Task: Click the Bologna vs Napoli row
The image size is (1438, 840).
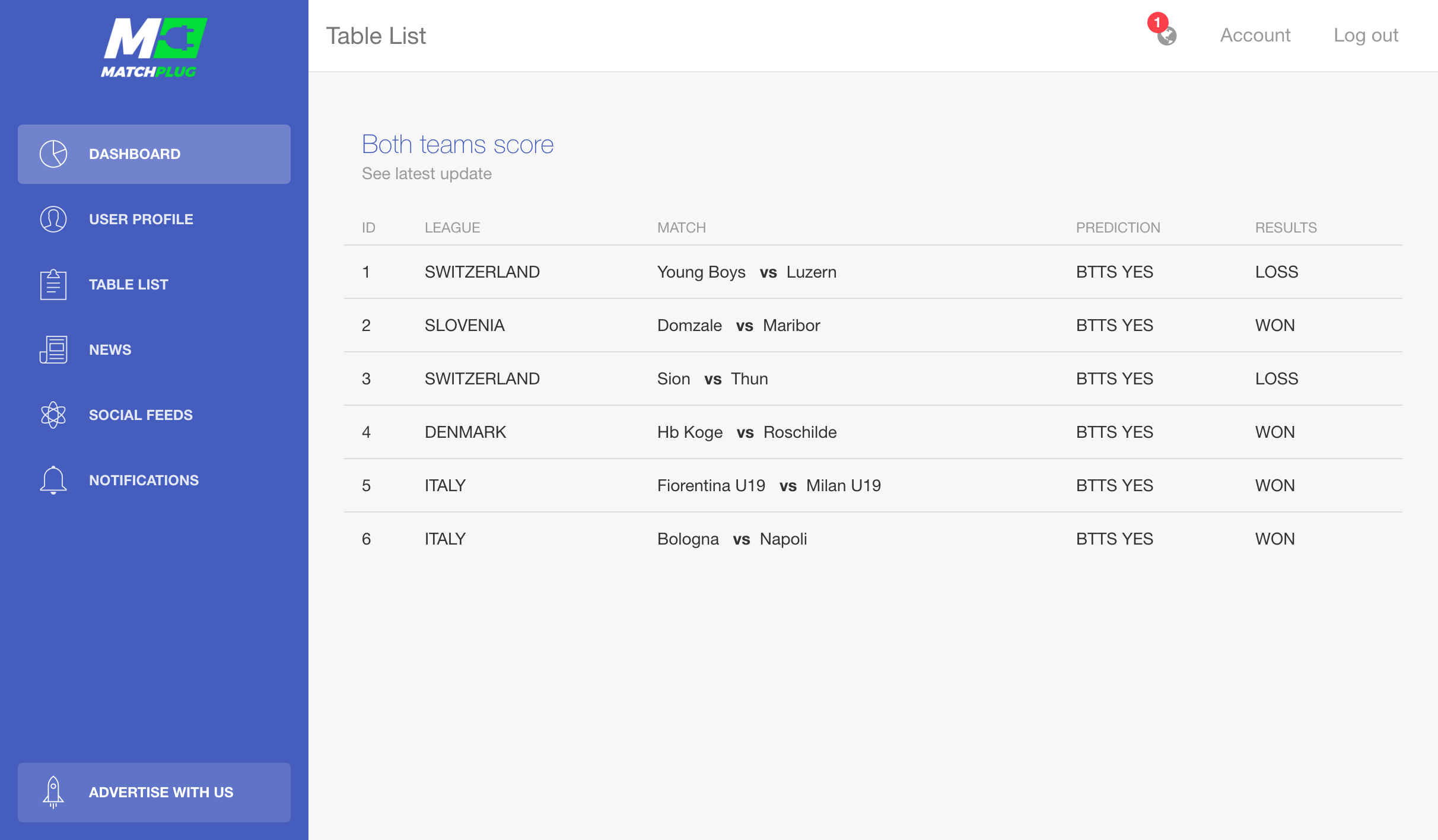Action: 732,539
